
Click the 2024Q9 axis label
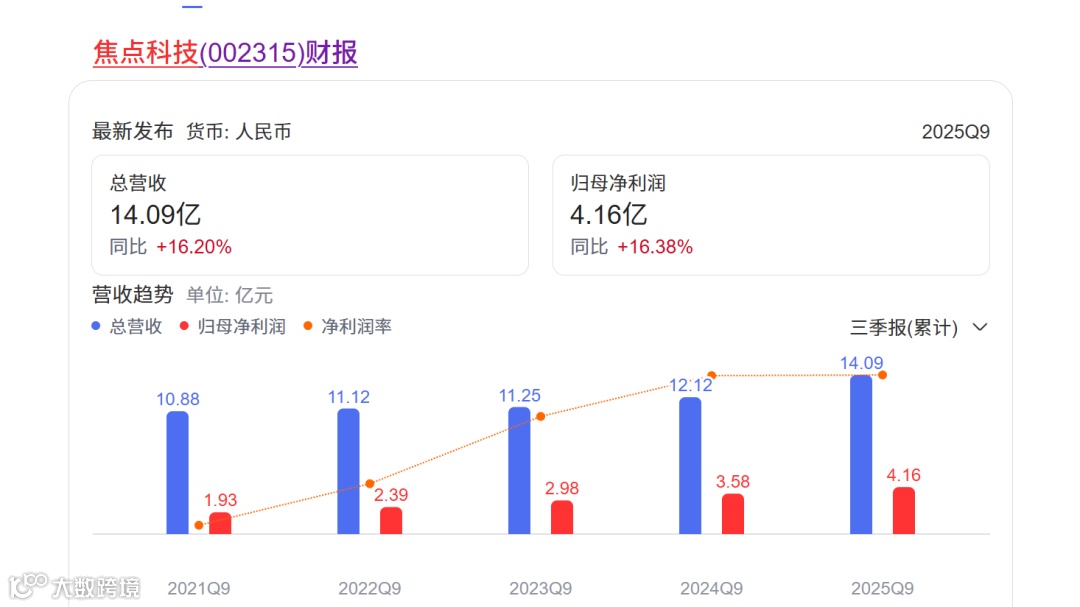point(712,588)
